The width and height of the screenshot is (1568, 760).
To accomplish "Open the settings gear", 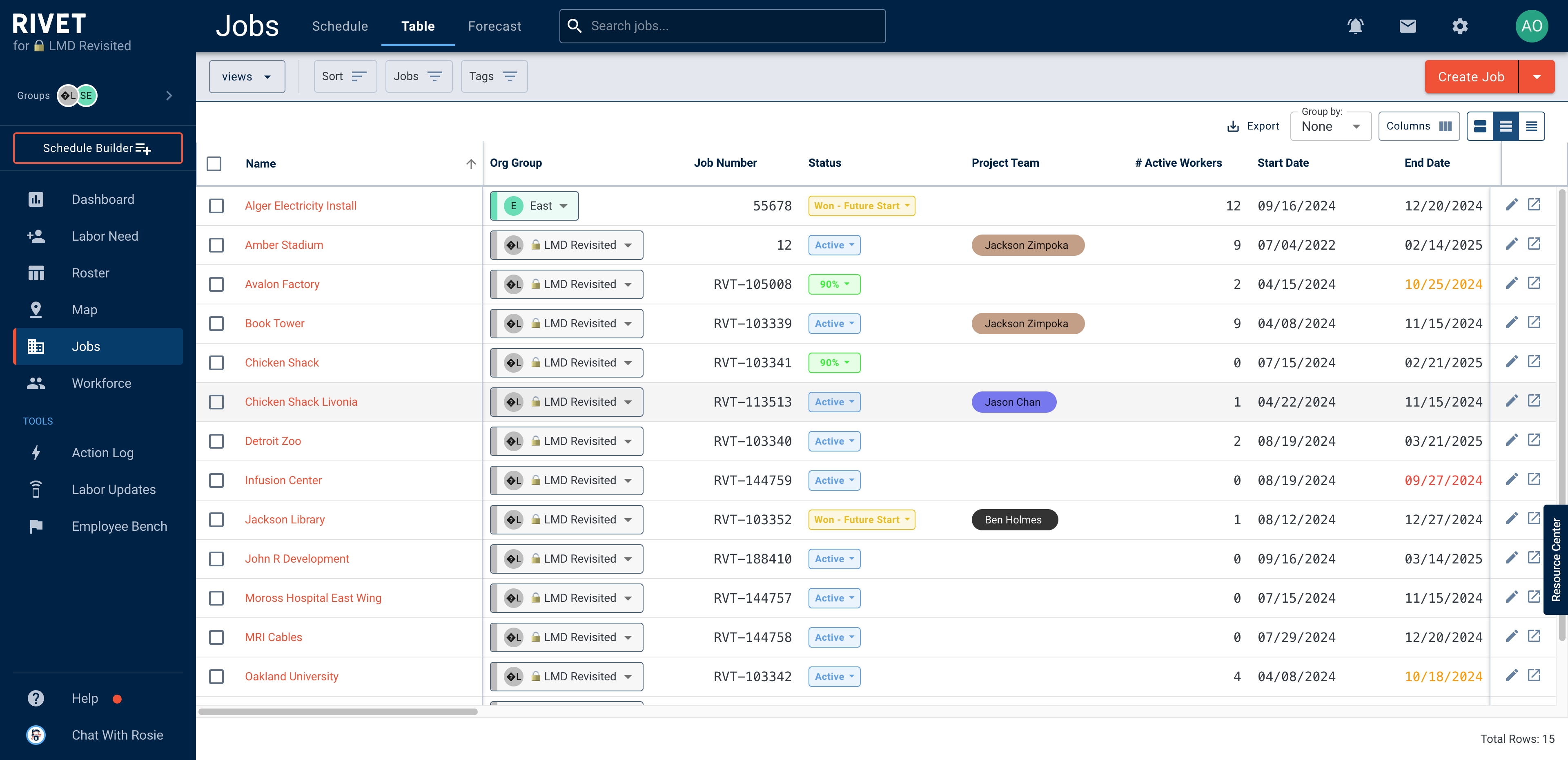I will click(1460, 26).
